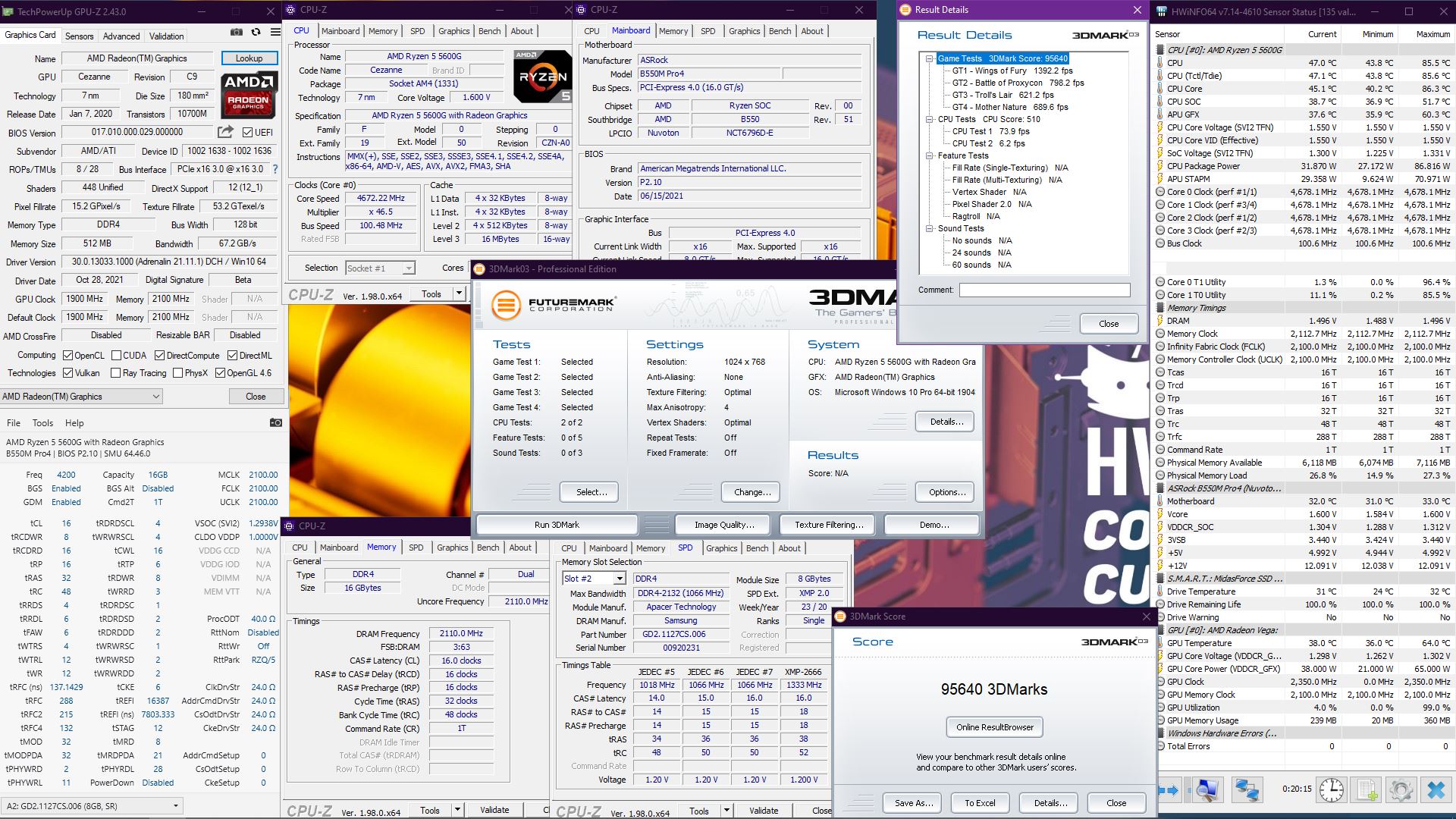Click the Core 0 Clock circle icon

1160,192
